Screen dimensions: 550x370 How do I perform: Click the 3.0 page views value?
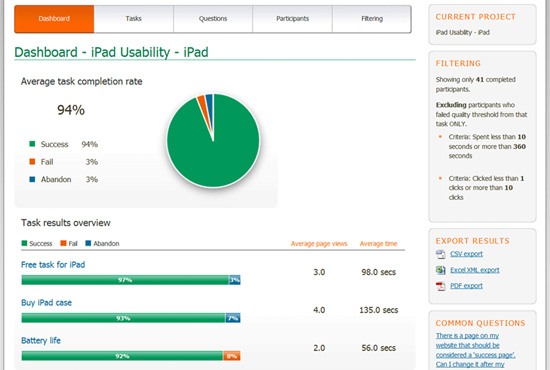pos(319,272)
